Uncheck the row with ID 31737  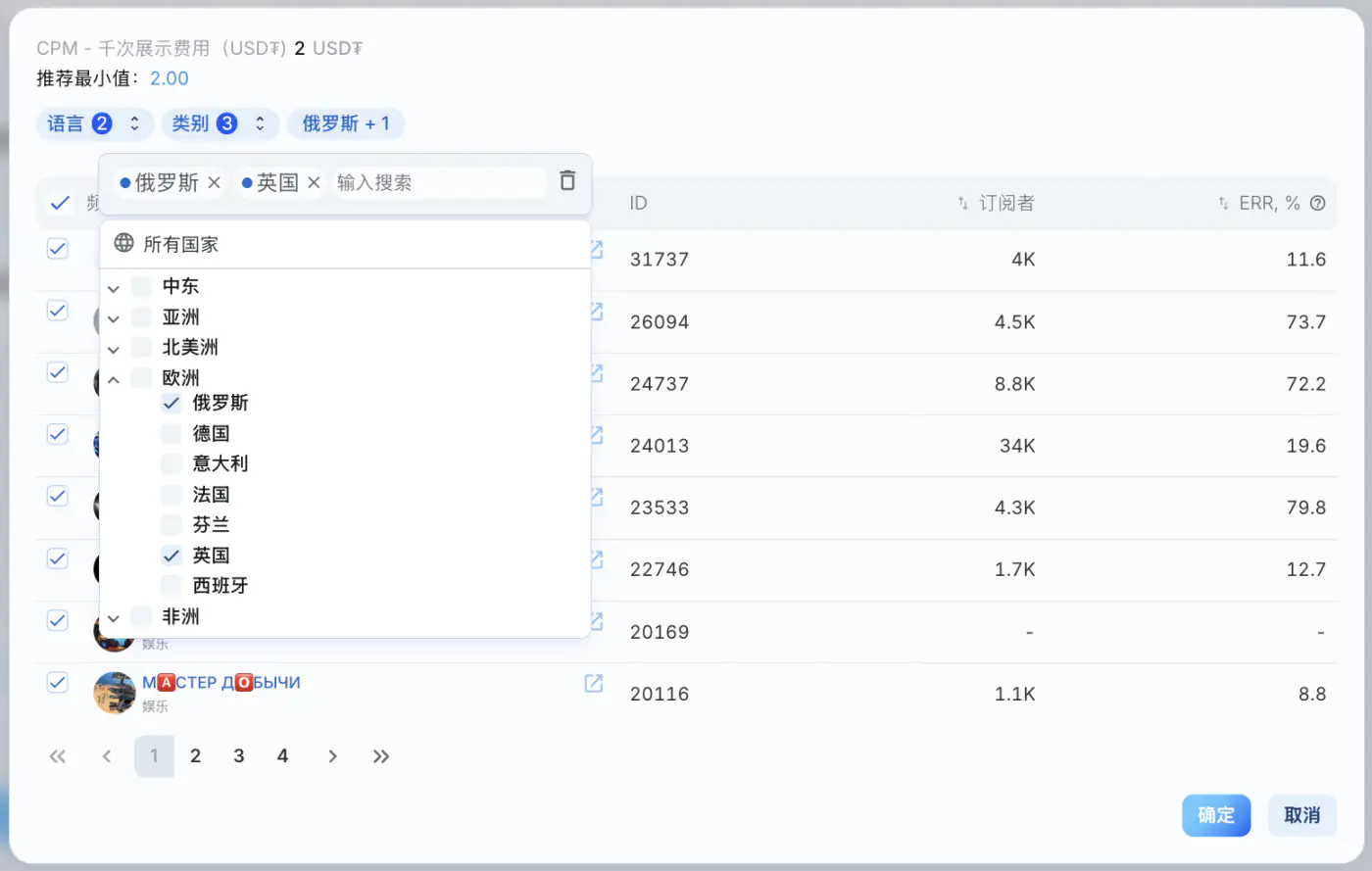click(x=58, y=249)
